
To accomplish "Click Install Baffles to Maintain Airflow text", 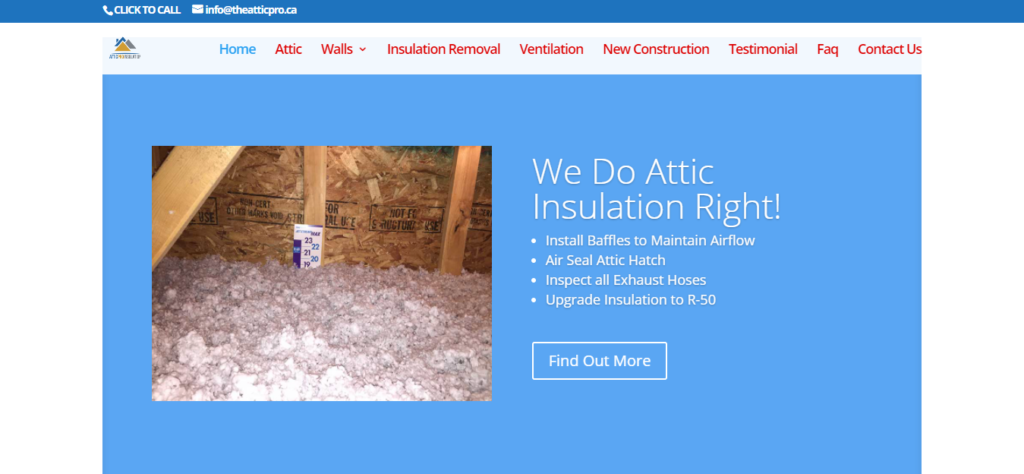I will click(x=650, y=240).
